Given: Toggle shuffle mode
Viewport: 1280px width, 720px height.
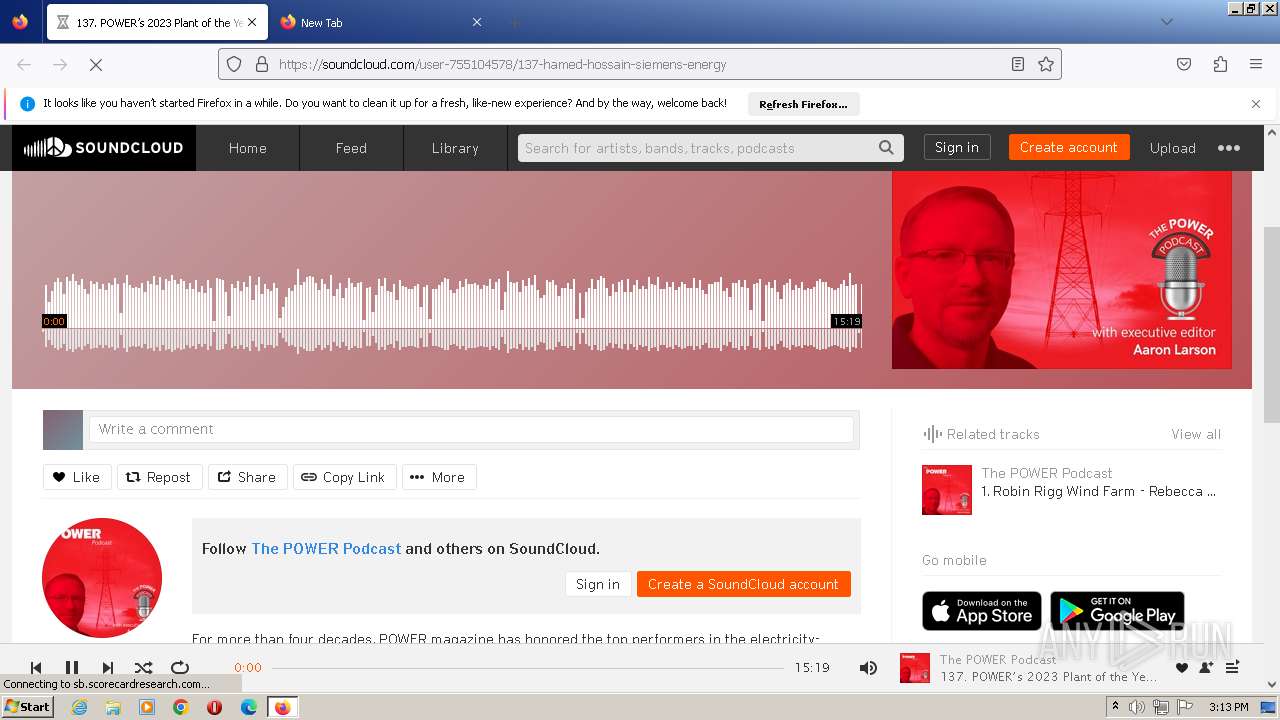Looking at the screenshot, I should [x=144, y=667].
